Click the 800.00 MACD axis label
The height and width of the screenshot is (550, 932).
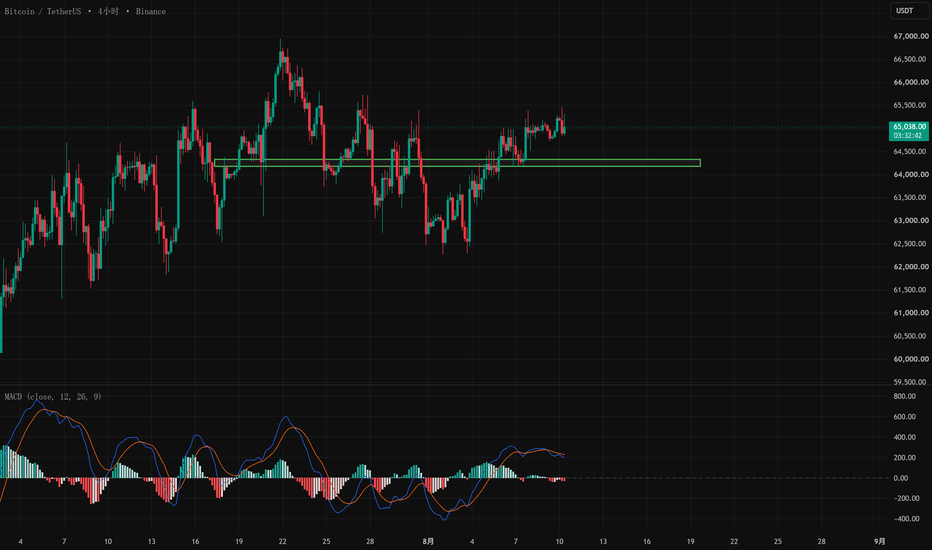[904, 397]
